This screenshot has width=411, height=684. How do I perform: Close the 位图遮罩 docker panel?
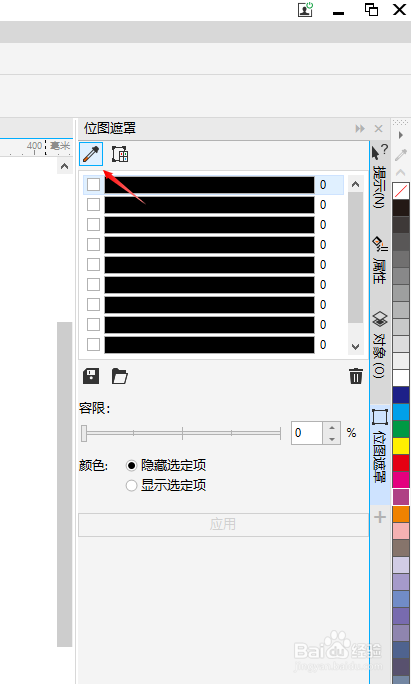378,129
